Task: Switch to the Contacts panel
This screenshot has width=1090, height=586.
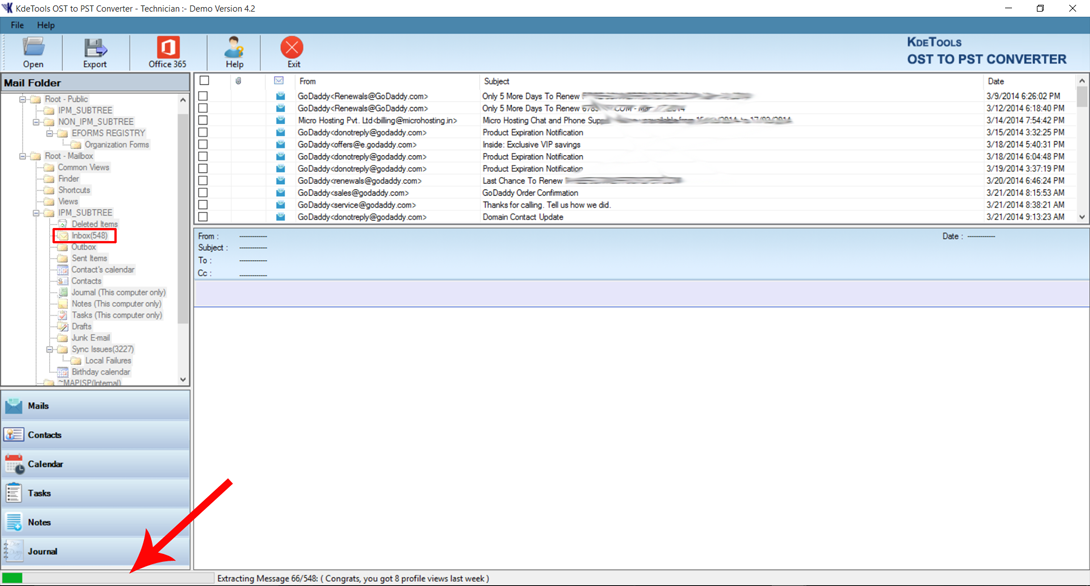Action: tap(95, 435)
